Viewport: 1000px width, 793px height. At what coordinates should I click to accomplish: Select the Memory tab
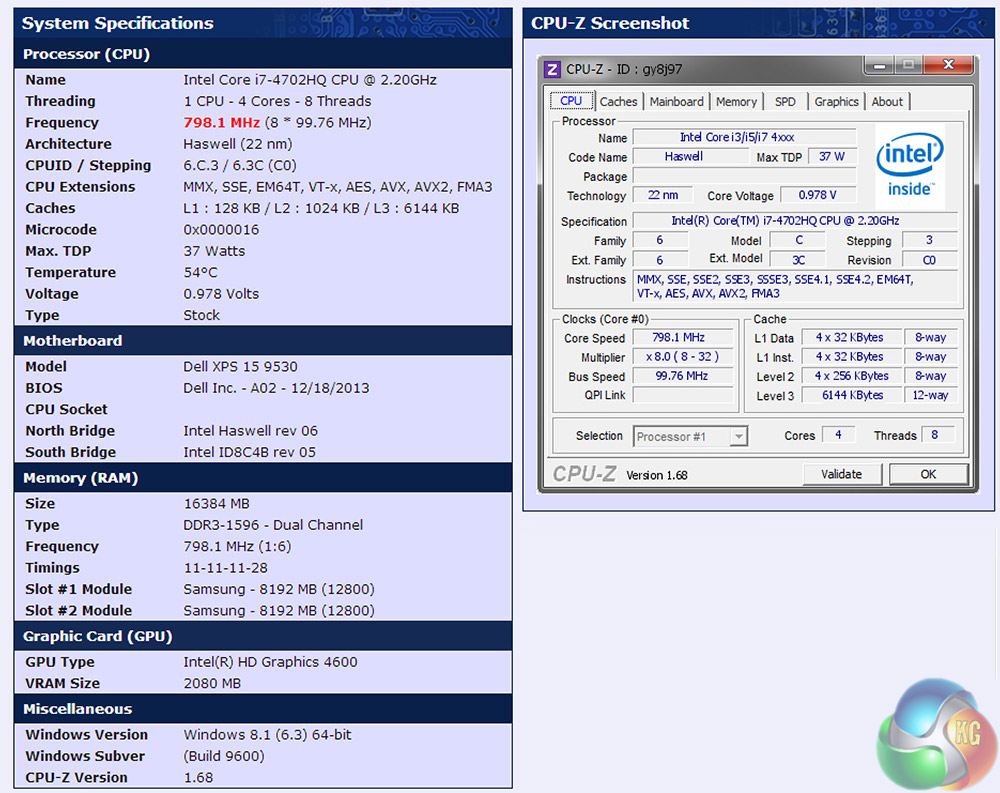click(736, 101)
